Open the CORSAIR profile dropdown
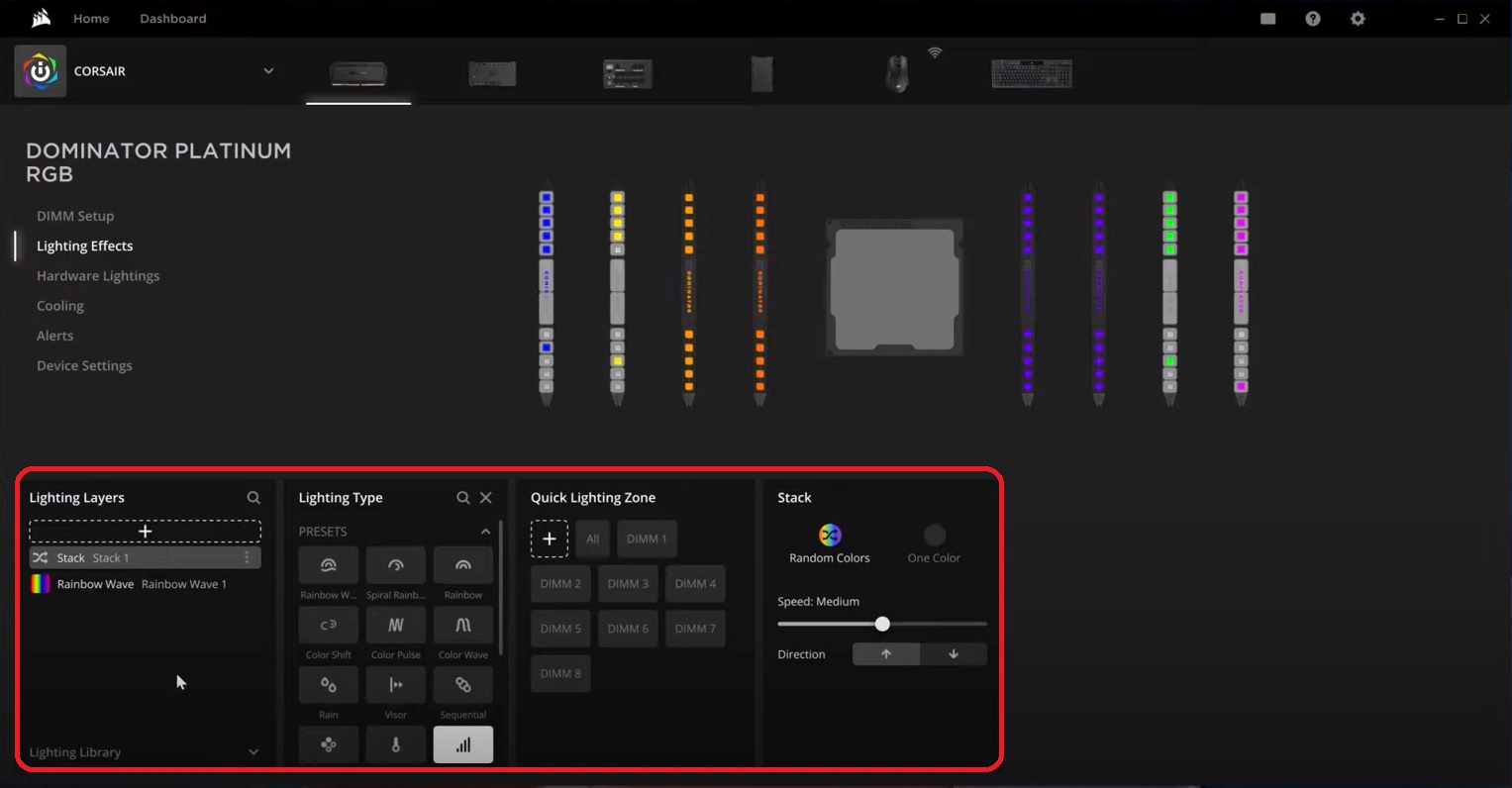The image size is (1512, 788). point(268,71)
